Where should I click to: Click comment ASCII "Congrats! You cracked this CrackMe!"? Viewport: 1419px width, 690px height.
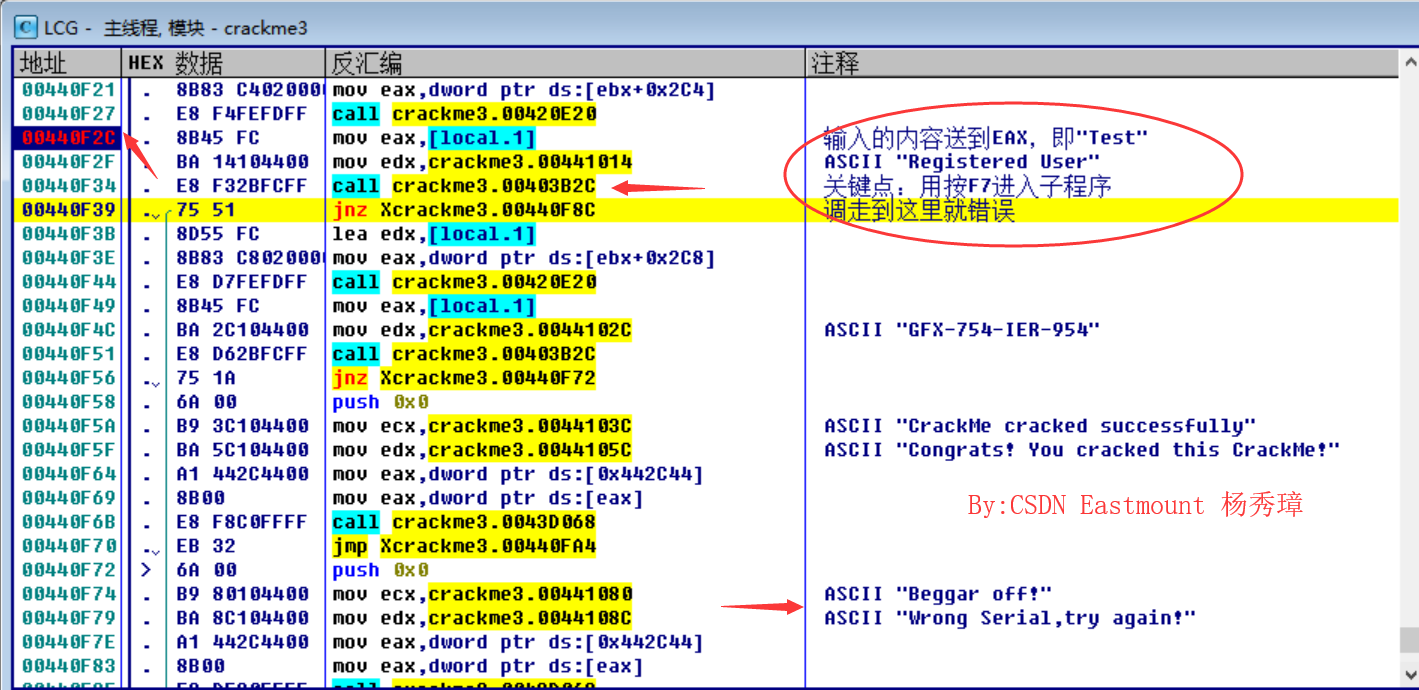click(1082, 450)
